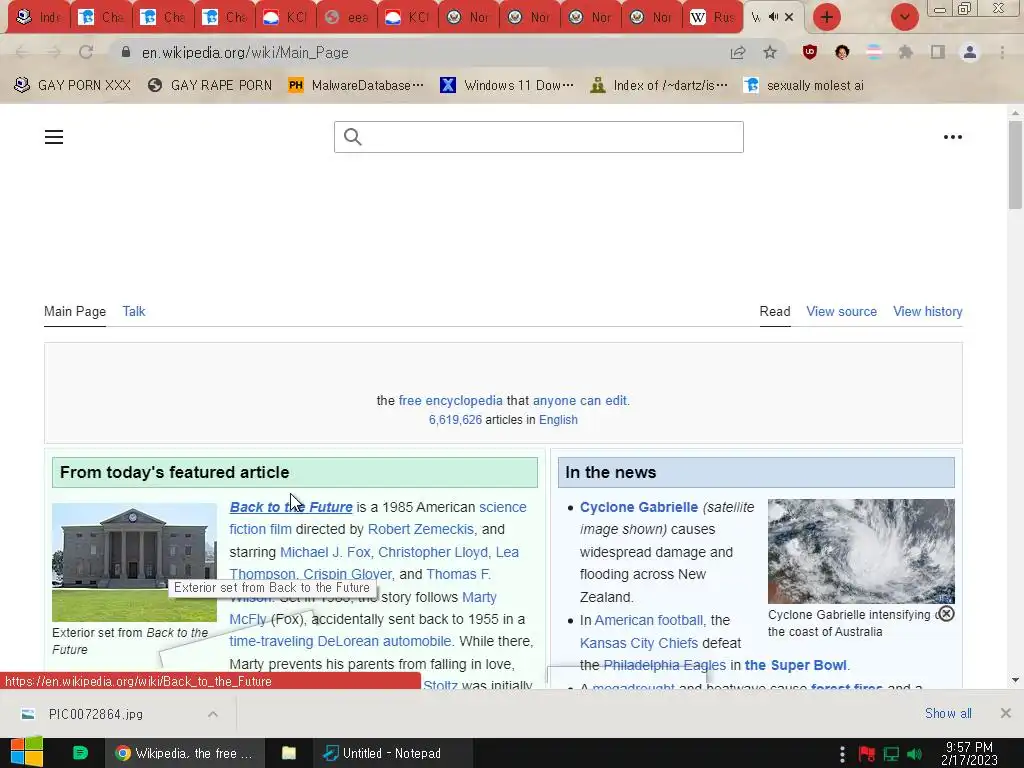Share this page via address bar icon
The width and height of the screenshot is (1024, 768).
tap(738, 52)
